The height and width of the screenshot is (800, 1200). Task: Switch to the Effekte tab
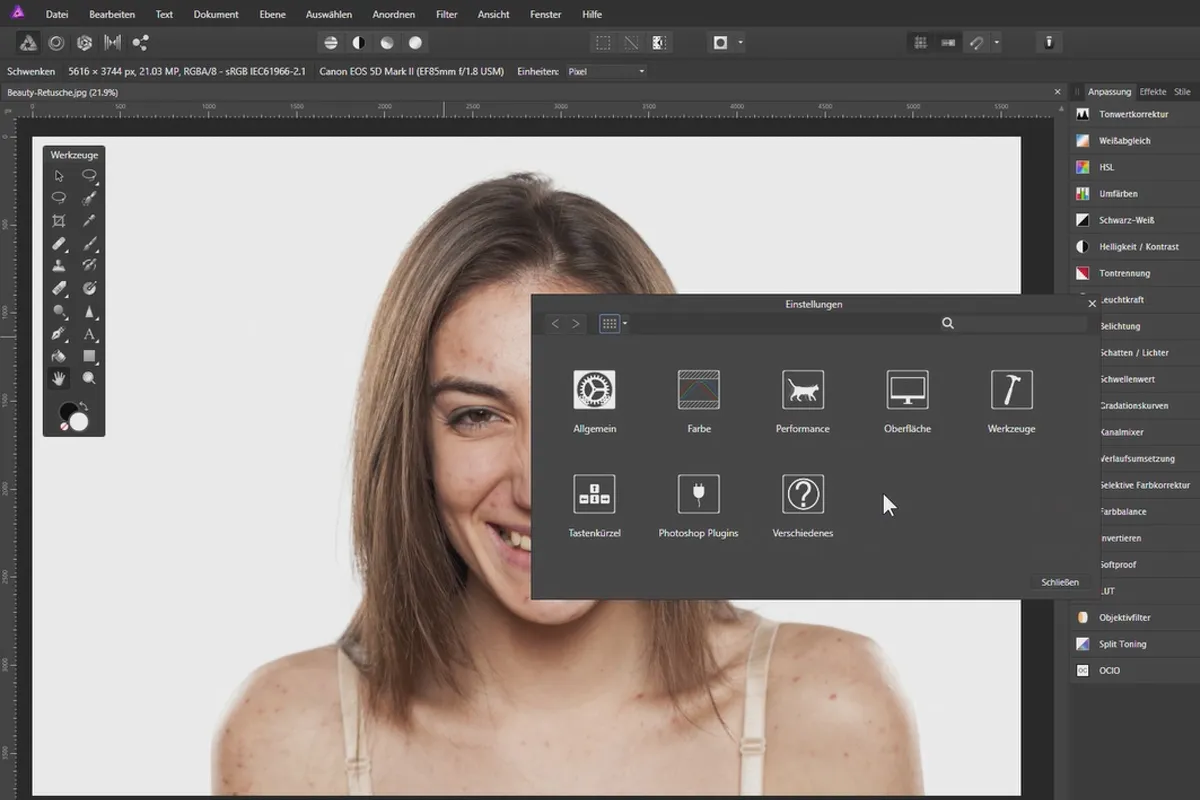pyautogui.click(x=1153, y=92)
